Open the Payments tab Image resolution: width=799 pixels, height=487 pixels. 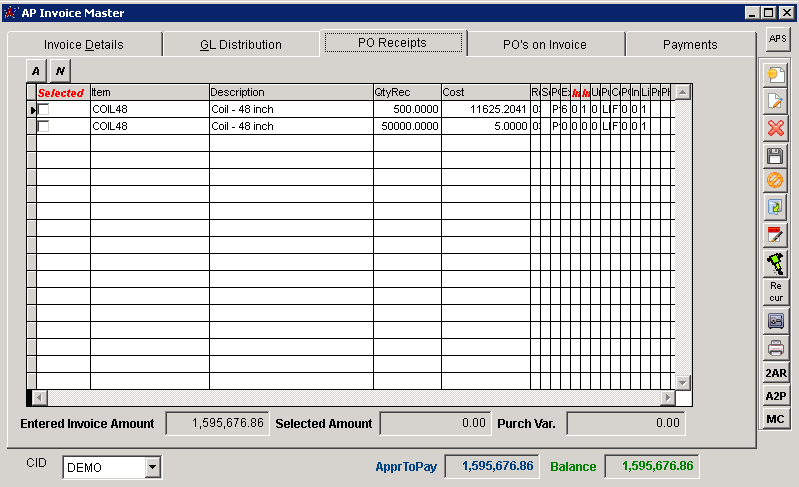click(689, 44)
